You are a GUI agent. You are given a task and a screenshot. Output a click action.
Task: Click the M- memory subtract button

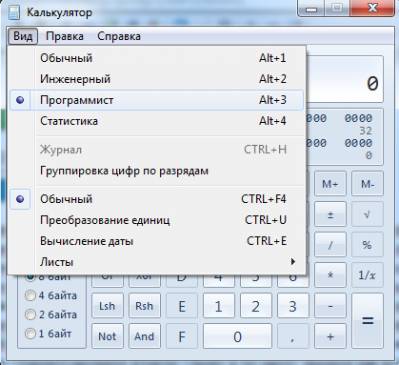(x=367, y=184)
